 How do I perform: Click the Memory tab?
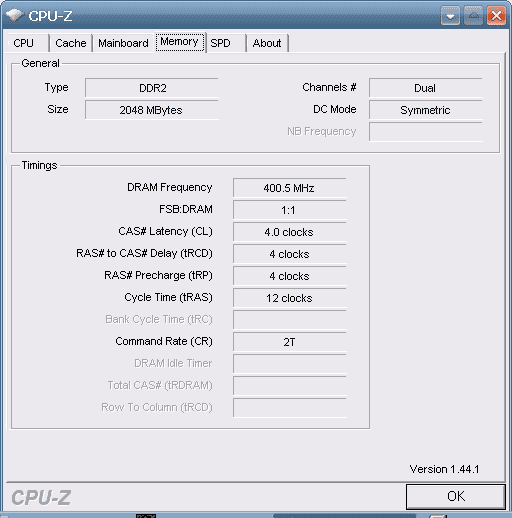tap(179, 42)
